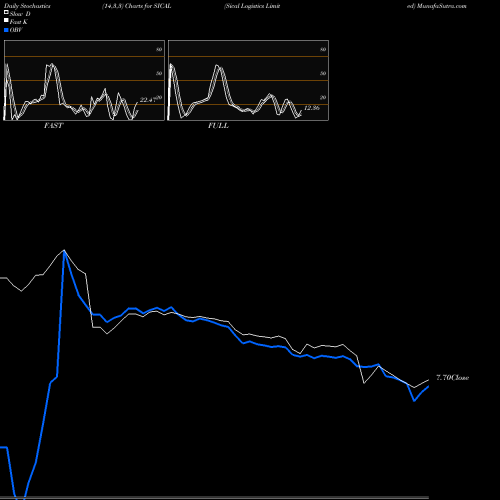Click the peak of the blue OBV line
Image resolution: width=500 pixels, height=500 pixels.
[x=64, y=251]
